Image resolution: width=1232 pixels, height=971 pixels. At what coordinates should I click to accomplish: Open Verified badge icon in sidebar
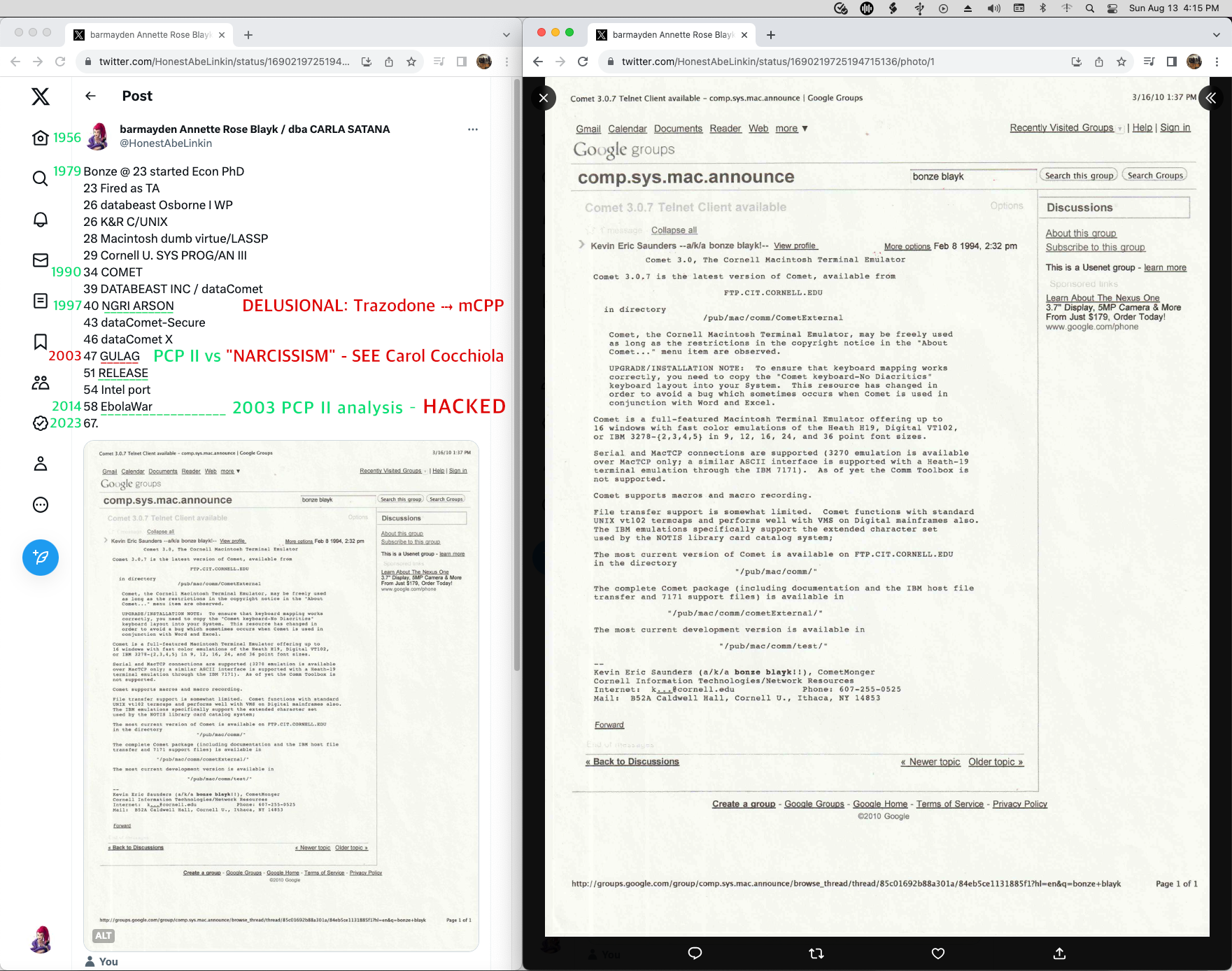[x=41, y=423]
